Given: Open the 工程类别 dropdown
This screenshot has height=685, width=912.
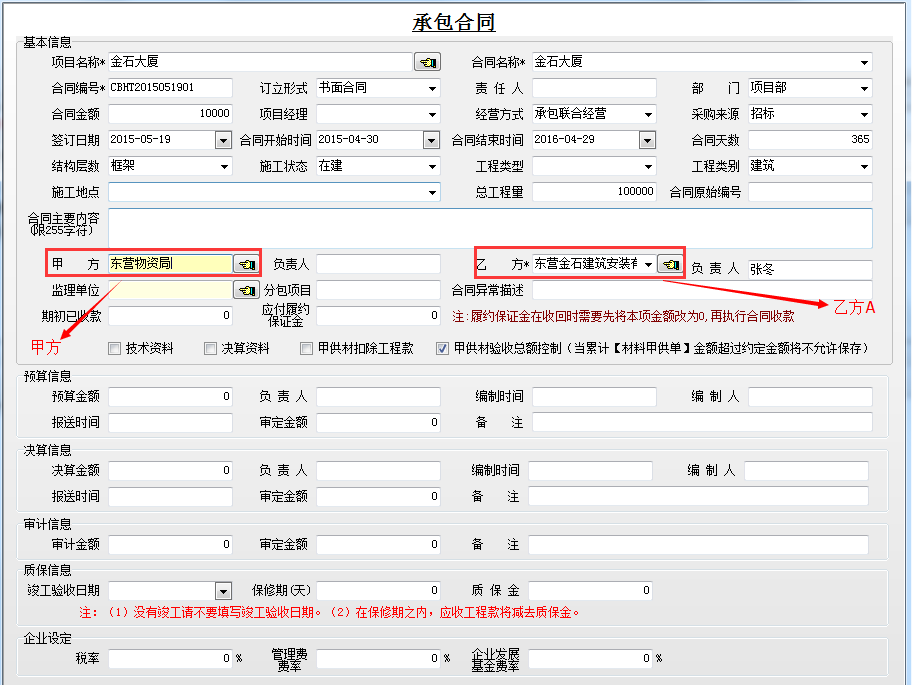Looking at the screenshot, I should [864, 166].
